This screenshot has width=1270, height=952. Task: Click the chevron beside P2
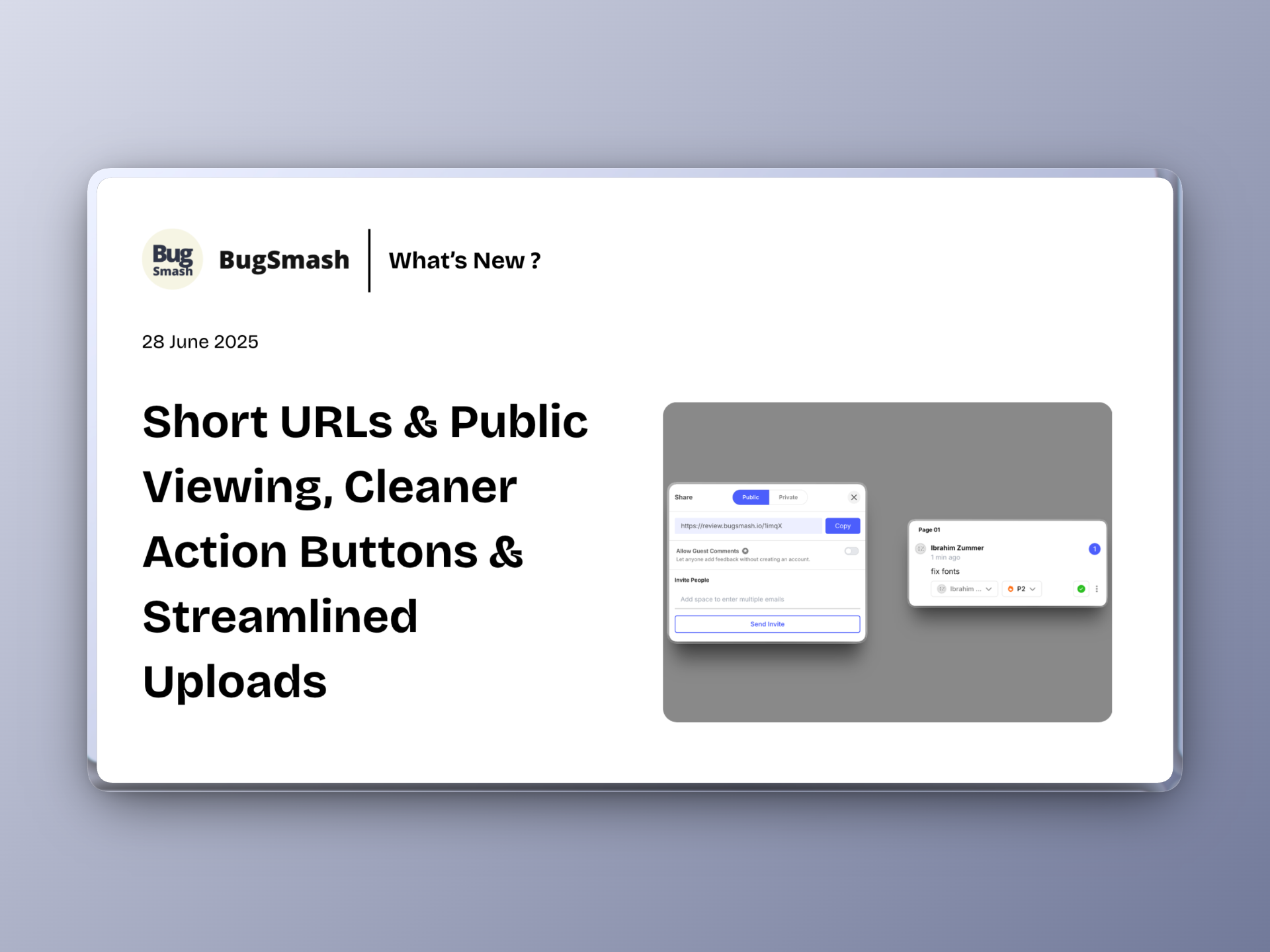click(1033, 588)
